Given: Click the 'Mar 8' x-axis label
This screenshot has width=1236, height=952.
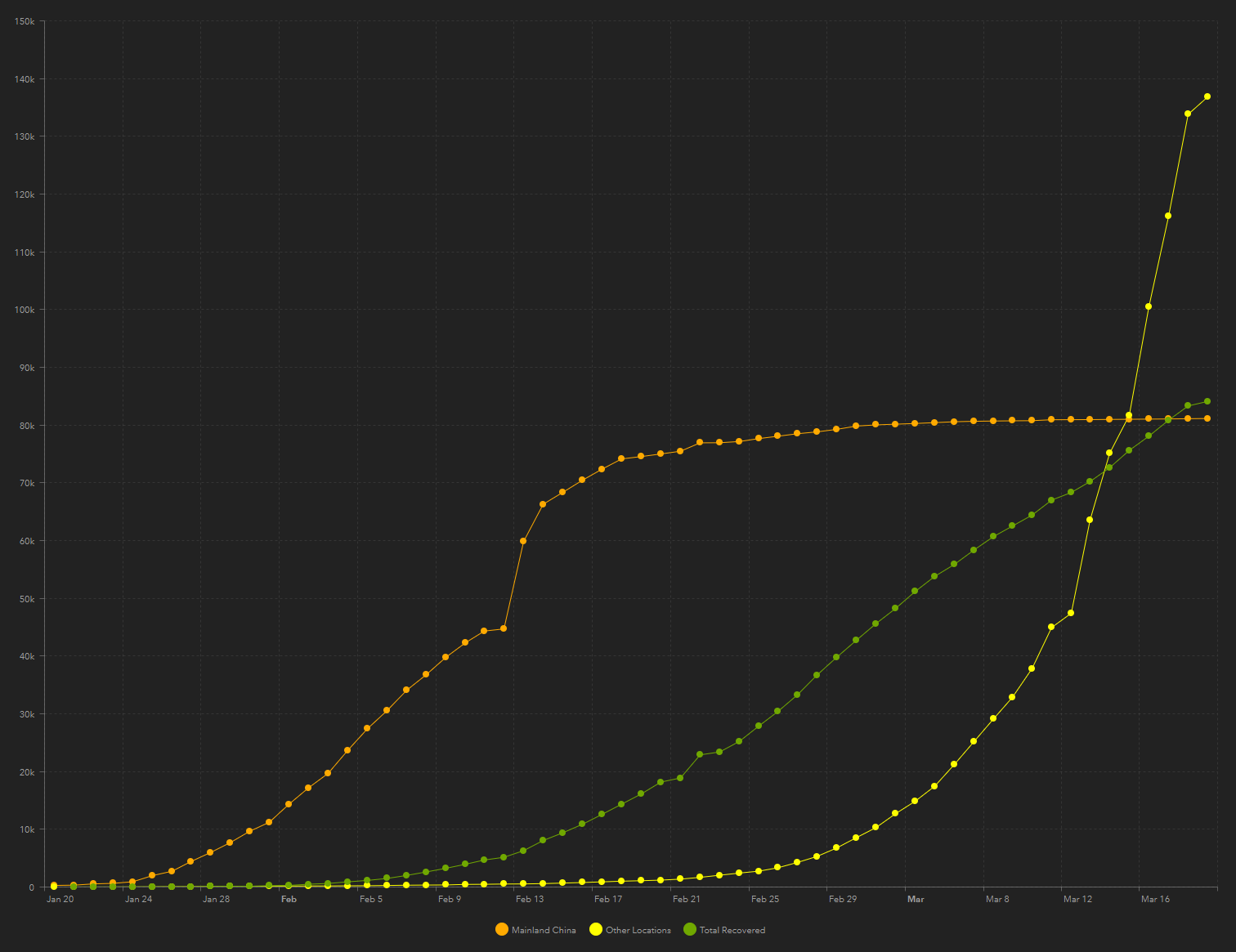Looking at the screenshot, I should click(997, 899).
